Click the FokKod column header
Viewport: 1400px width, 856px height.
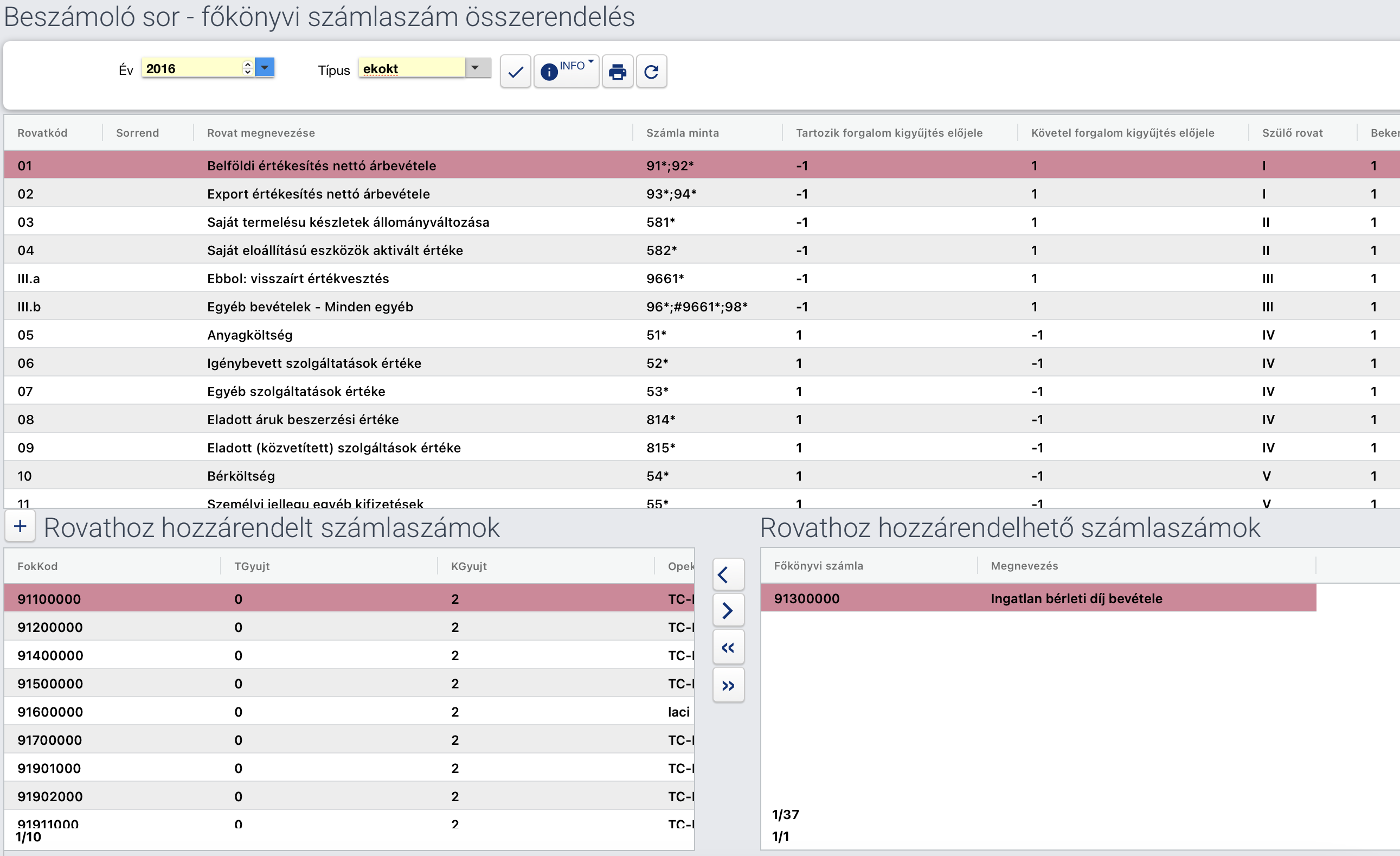37,566
